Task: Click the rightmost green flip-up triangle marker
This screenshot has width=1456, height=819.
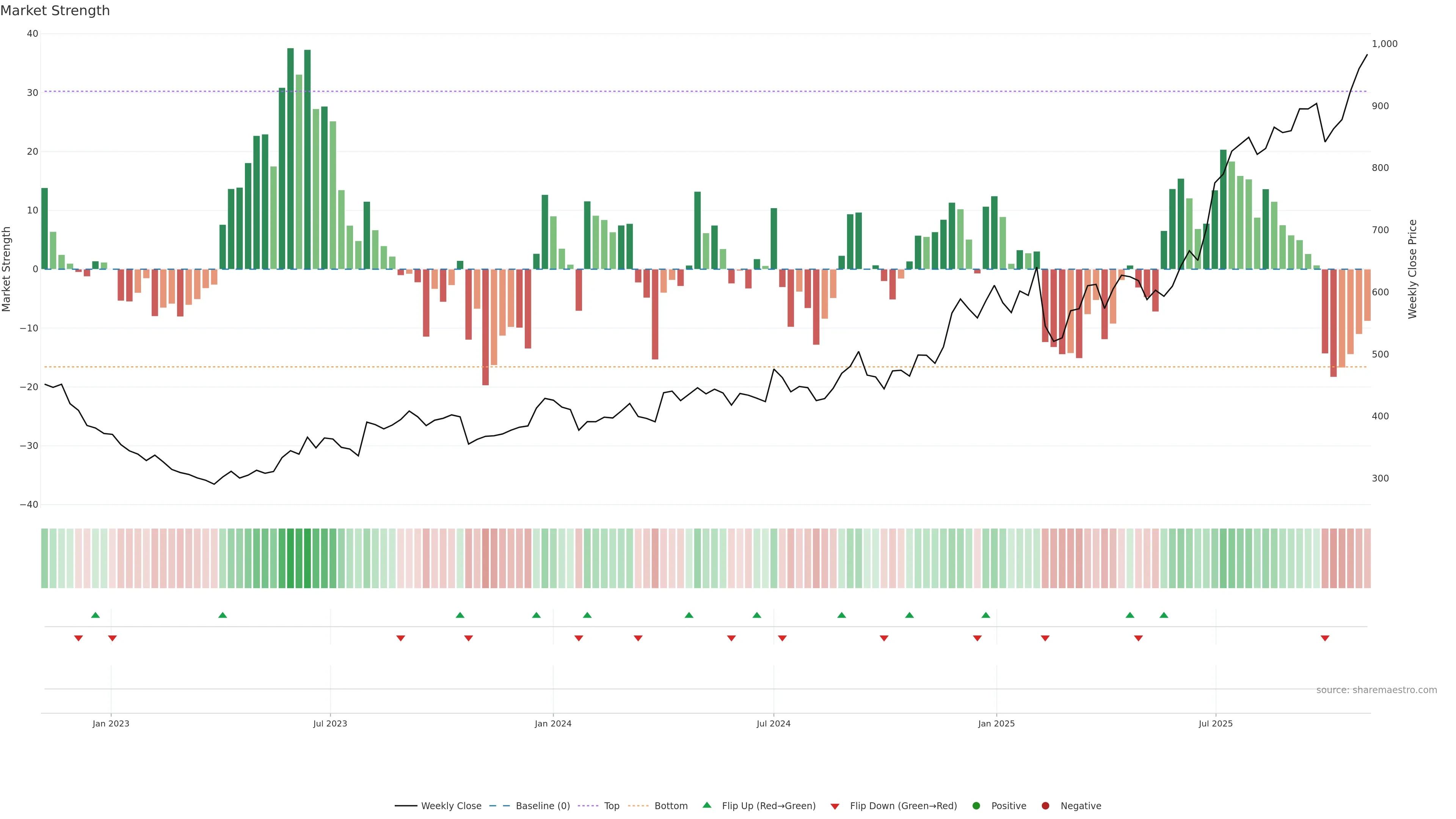Action: pos(1164,615)
